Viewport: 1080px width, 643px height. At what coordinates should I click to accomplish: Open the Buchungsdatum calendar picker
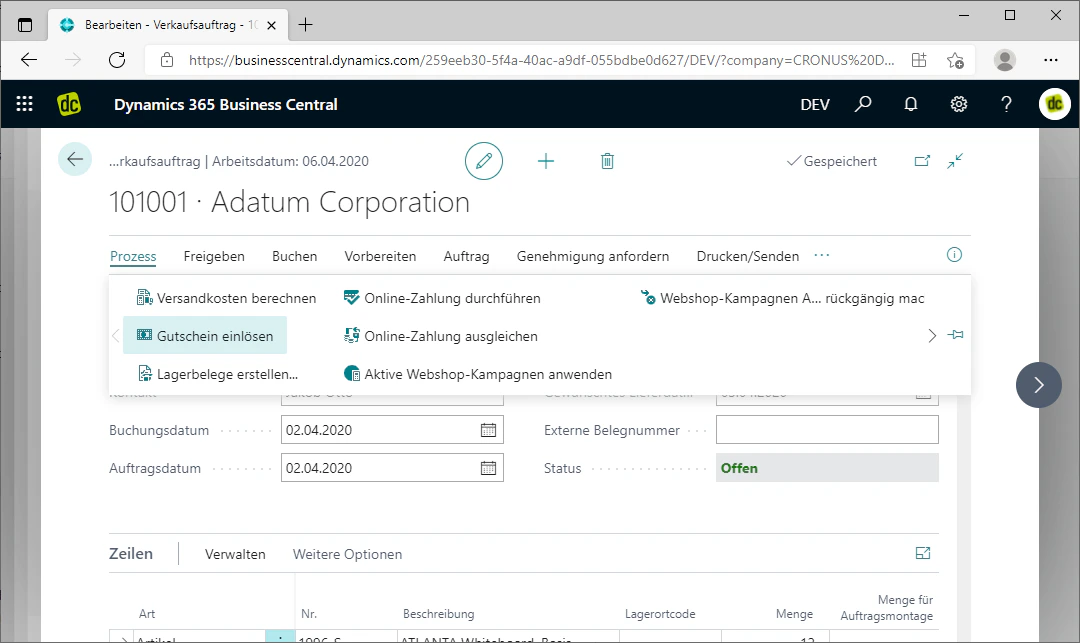point(488,430)
